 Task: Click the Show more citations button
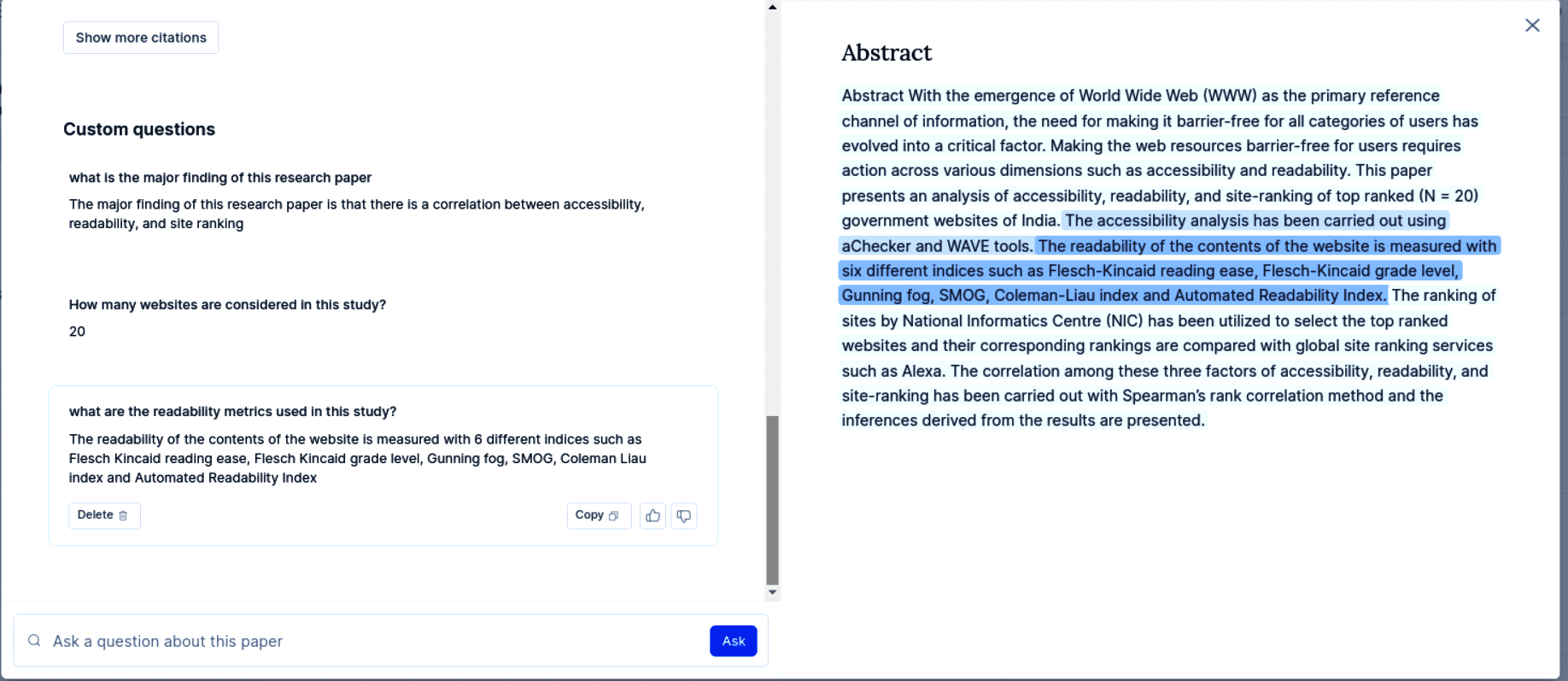click(x=141, y=38)
